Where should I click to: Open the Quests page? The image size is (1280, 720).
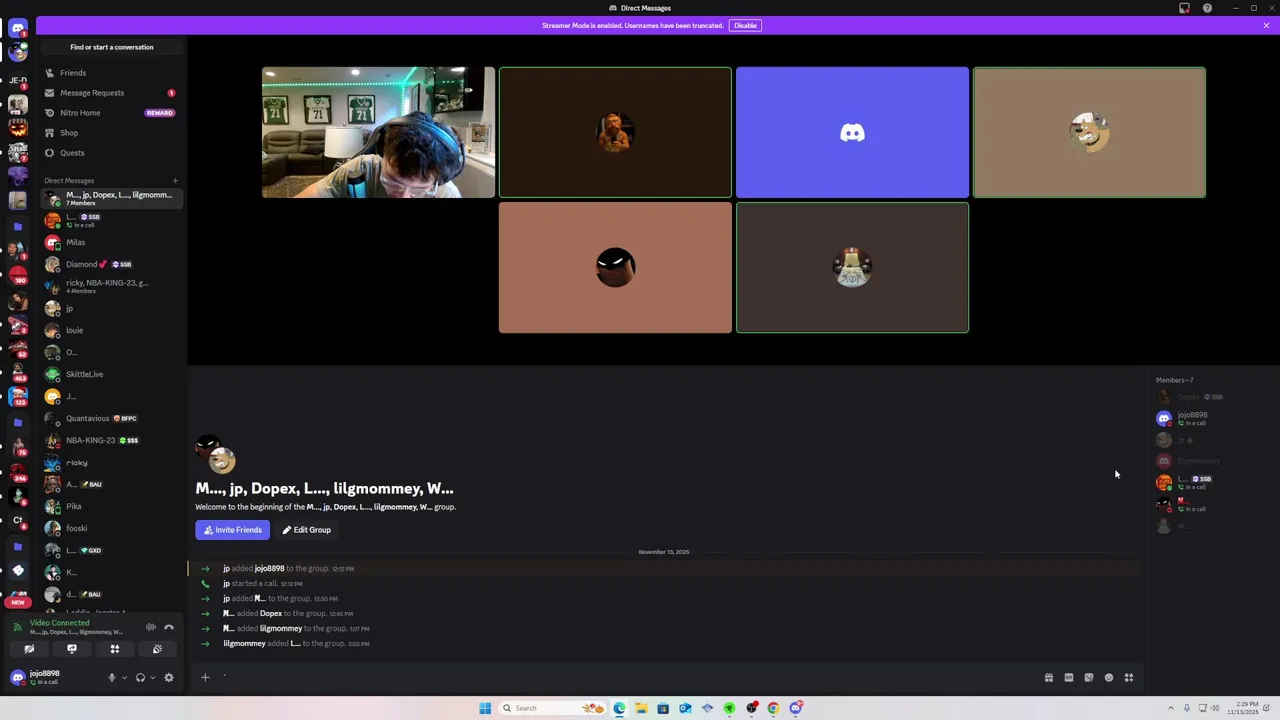(x=110, y=153)
